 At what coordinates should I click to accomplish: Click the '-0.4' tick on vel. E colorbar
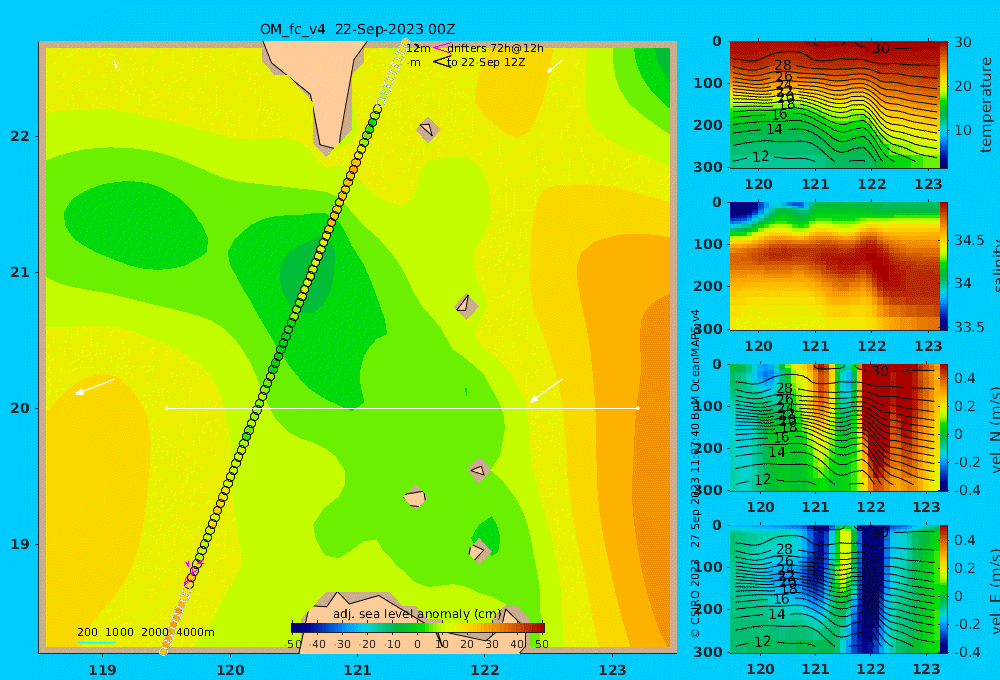tap(966, 651)
